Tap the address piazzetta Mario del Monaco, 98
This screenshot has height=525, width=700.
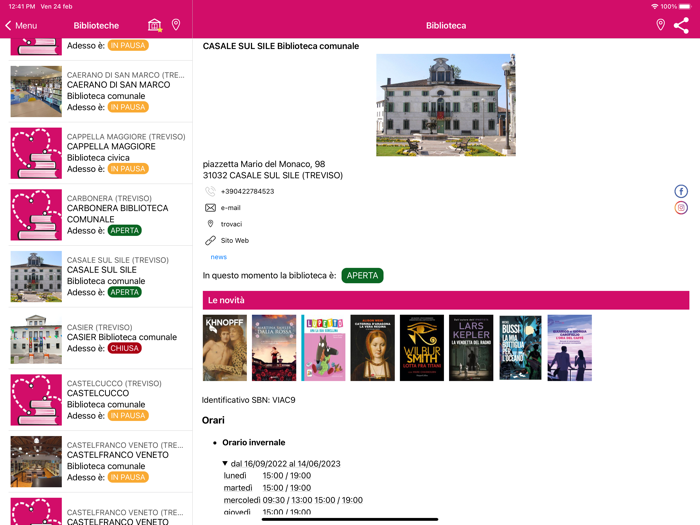264,164
